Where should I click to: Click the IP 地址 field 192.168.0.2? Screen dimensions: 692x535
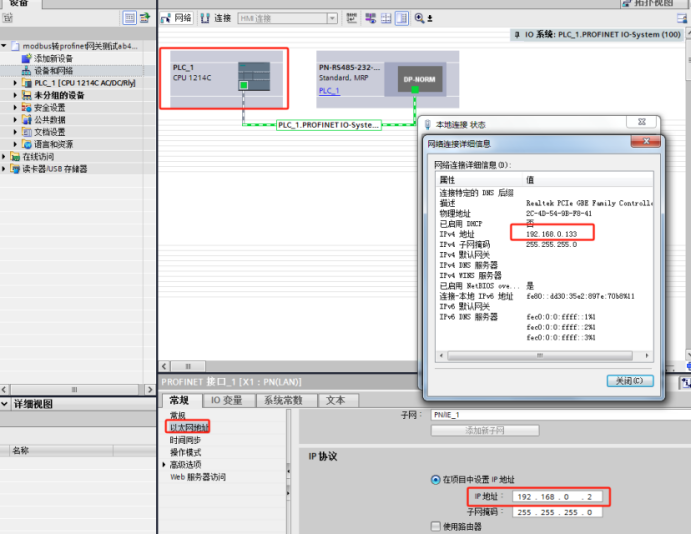pos(557,497)
